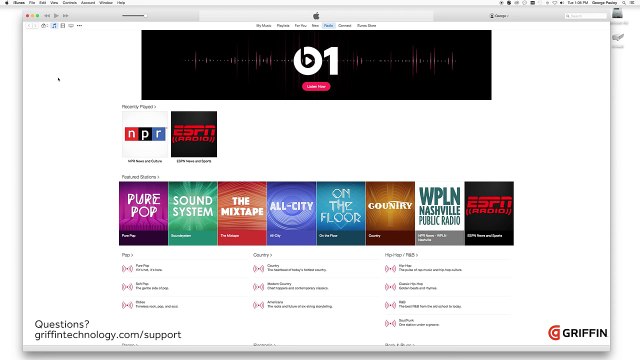Image resolution: width=640 pixels, height=360 pixels.
Task: Open the Pure Pop featured station tile
Action: click(143, 213)
